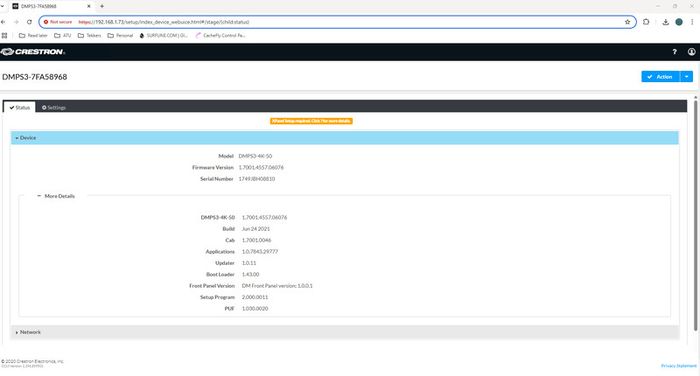This screenshot has height=376, width=700.
Task: Open the apps grid icon in bookmarks bar
Action: [4, 35]
